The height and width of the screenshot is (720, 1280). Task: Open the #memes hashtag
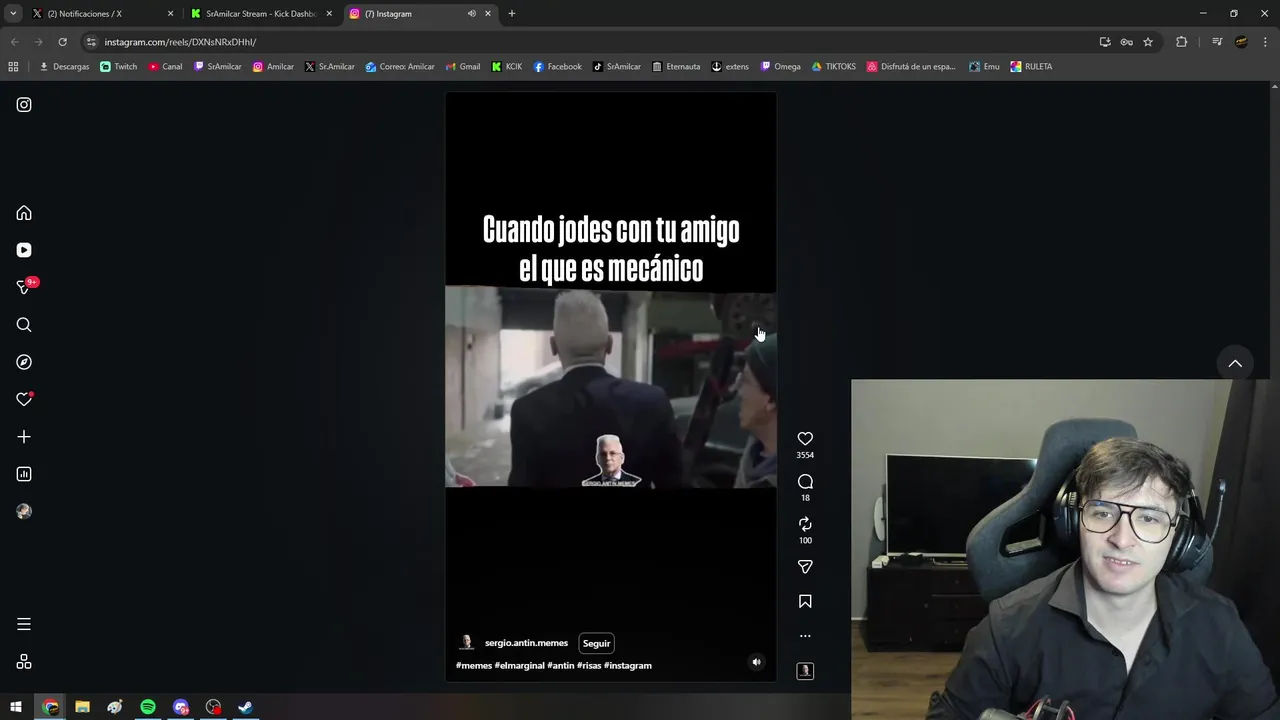474,665
